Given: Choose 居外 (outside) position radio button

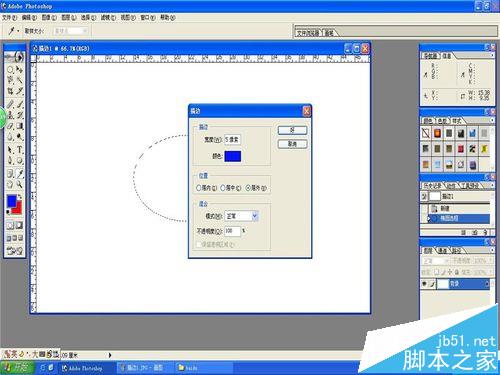Looking at the screenshot, I should (248, 188).
